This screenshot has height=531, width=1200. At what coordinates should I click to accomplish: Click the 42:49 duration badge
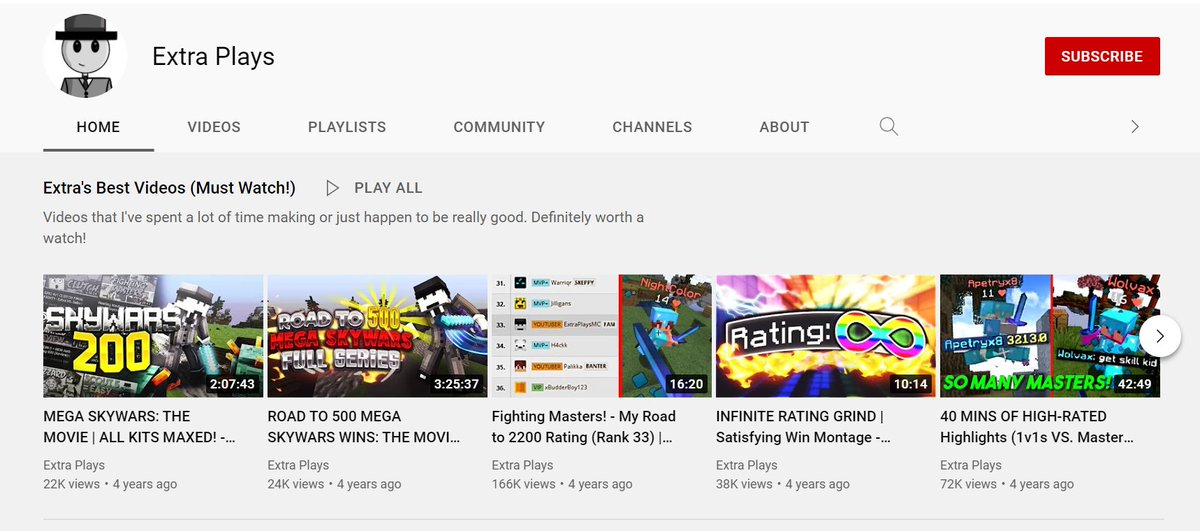1135,384
